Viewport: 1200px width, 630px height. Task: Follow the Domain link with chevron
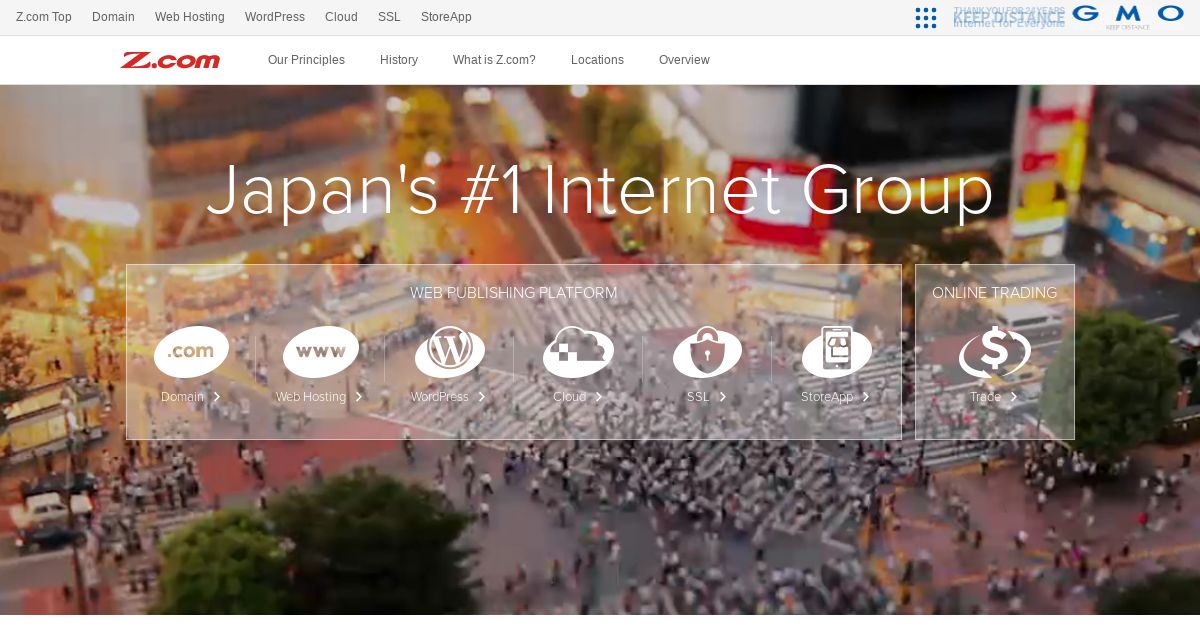point(191,397)
